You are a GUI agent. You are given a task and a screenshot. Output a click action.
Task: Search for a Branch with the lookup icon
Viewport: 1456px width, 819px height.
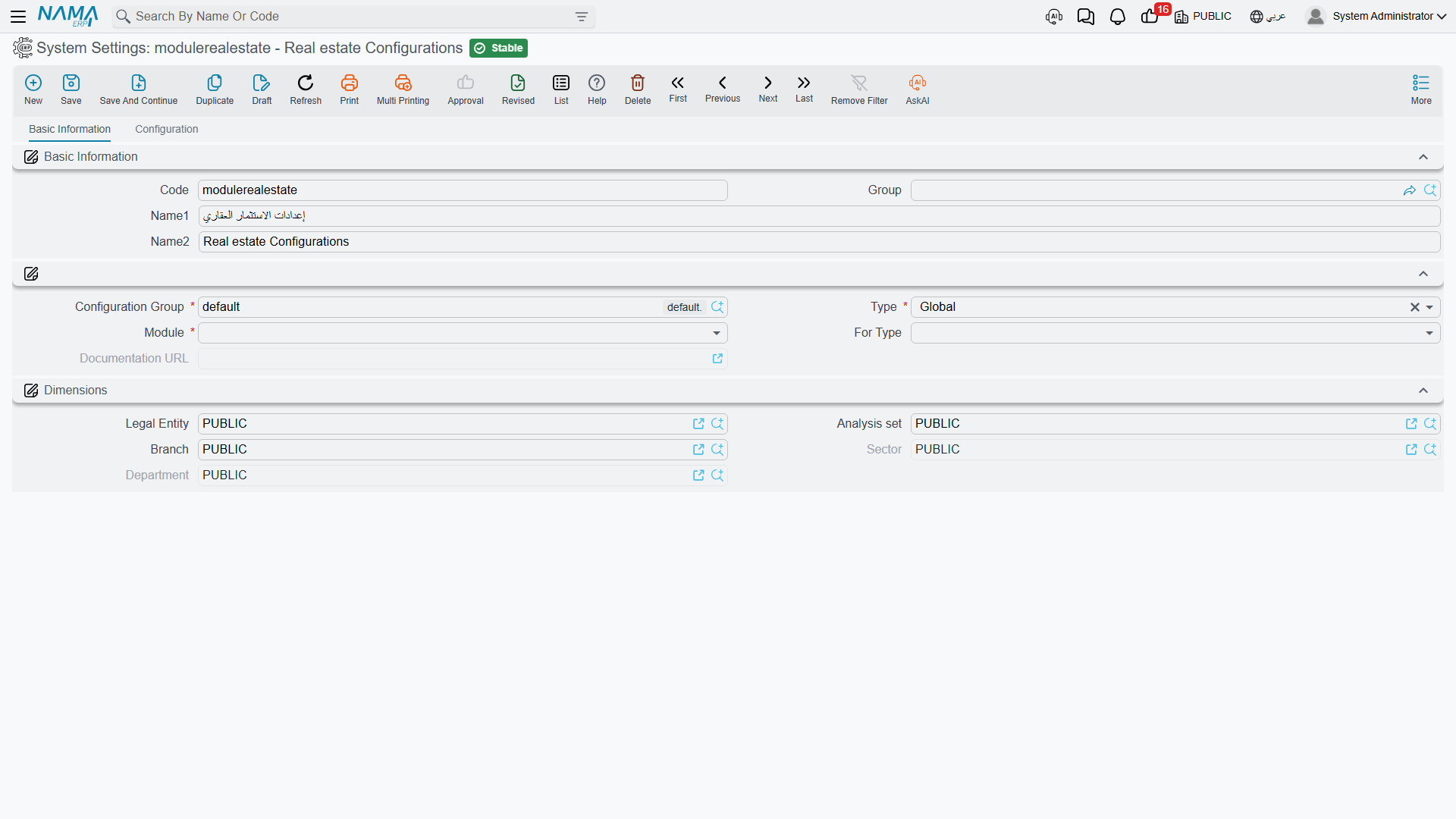[717, 450]
